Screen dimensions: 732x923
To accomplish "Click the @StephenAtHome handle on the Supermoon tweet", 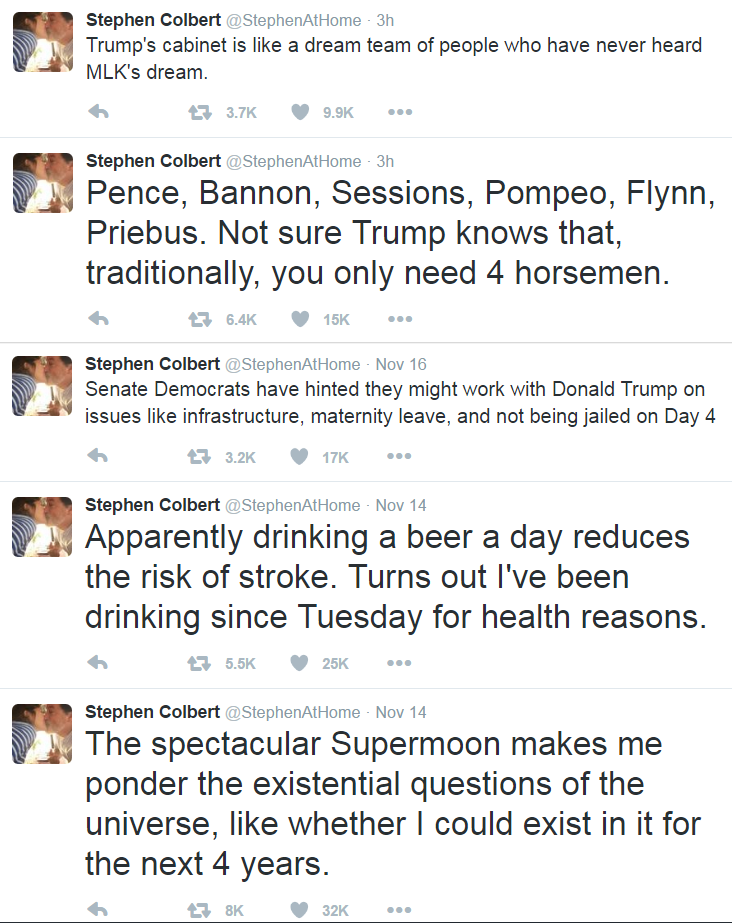I will [293, 712].
